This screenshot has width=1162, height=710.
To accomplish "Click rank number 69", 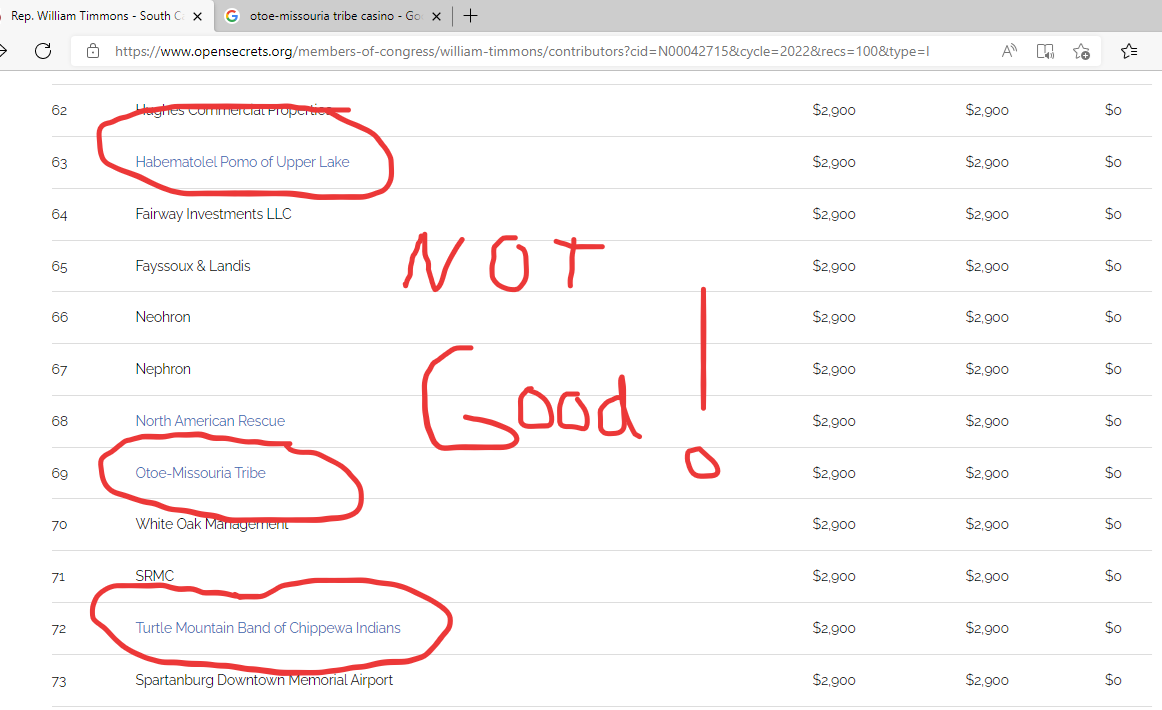I will point(59,474).
